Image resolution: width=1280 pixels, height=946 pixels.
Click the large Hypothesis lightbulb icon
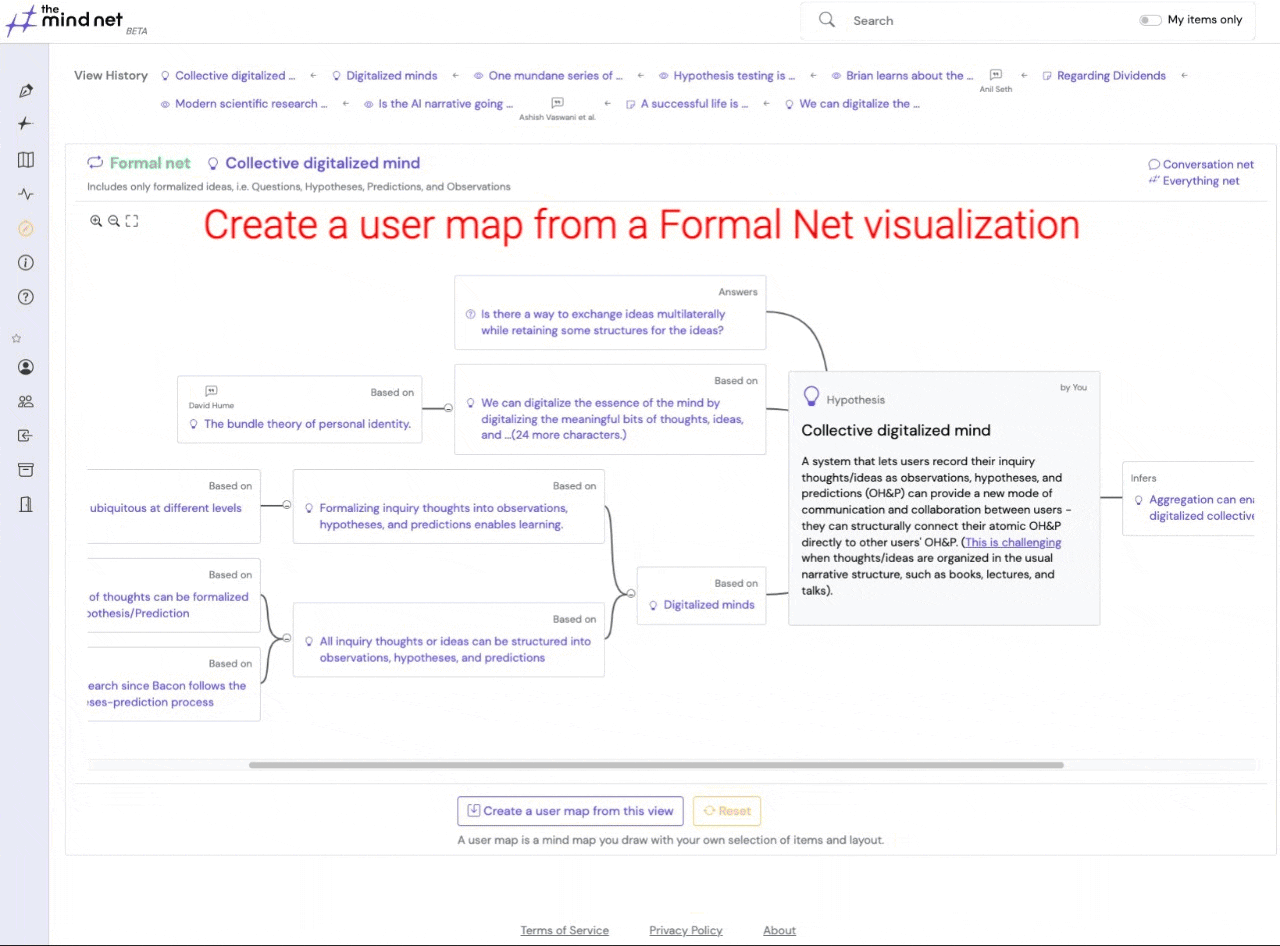coord(812,397)
